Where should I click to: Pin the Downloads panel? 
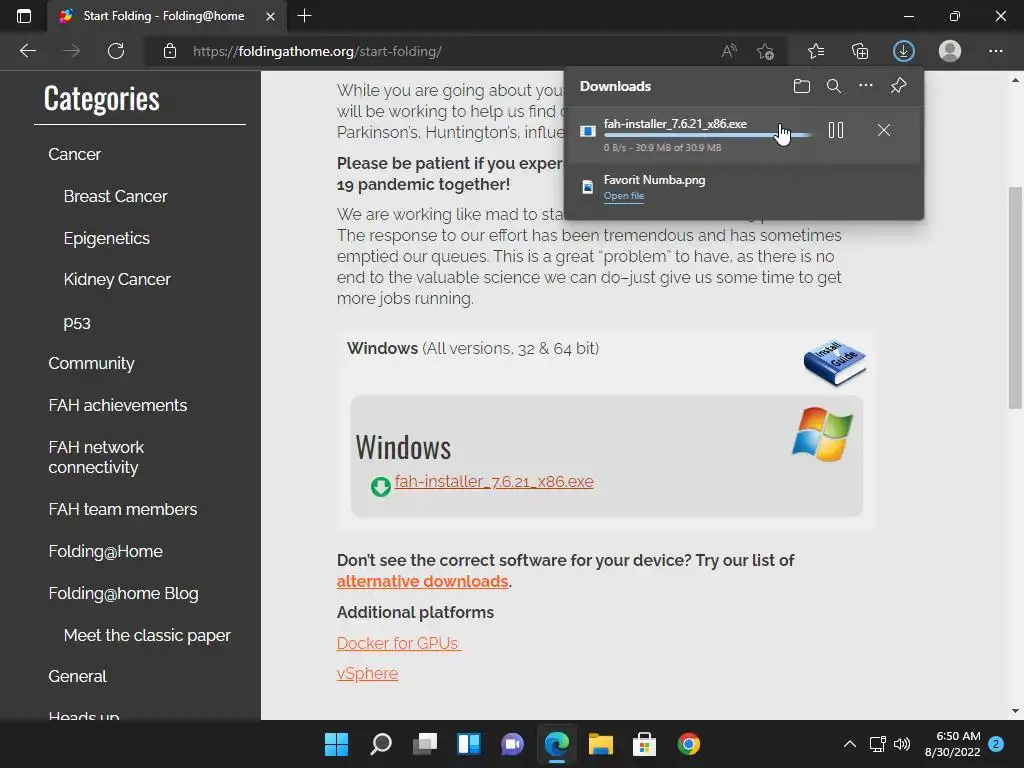pos(898,86)
